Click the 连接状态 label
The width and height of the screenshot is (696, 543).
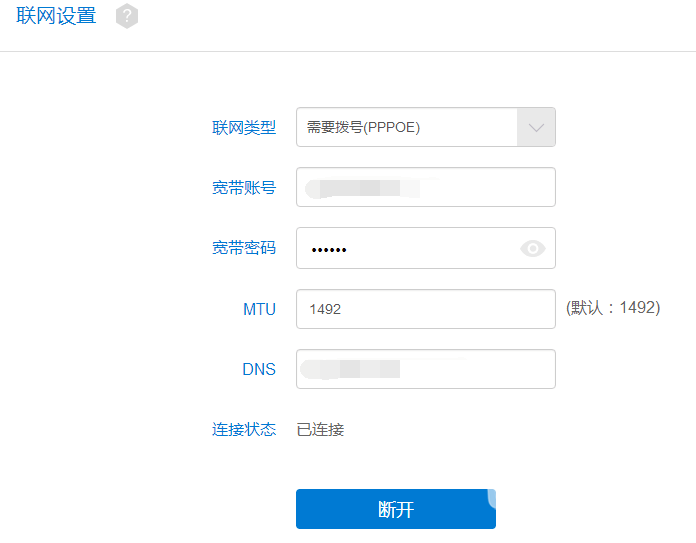[244, 430]
